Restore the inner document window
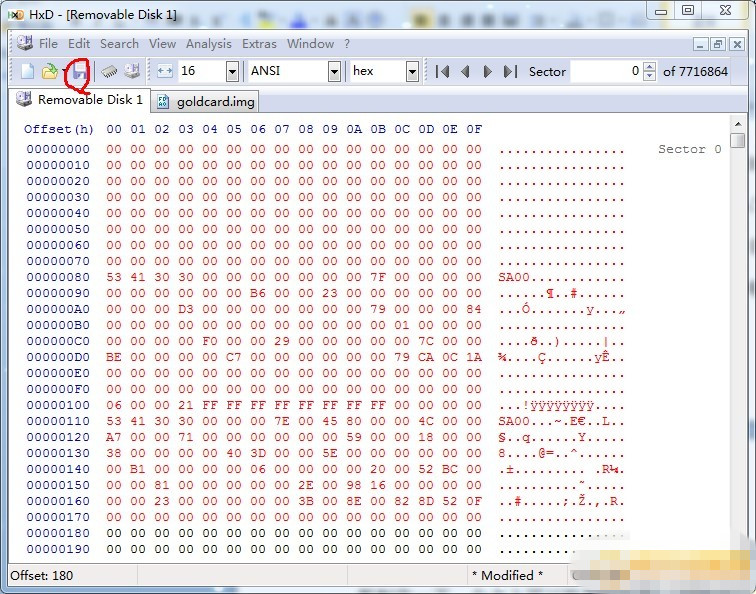This screenshot has width=756, height=594. [x=718, y=44]
